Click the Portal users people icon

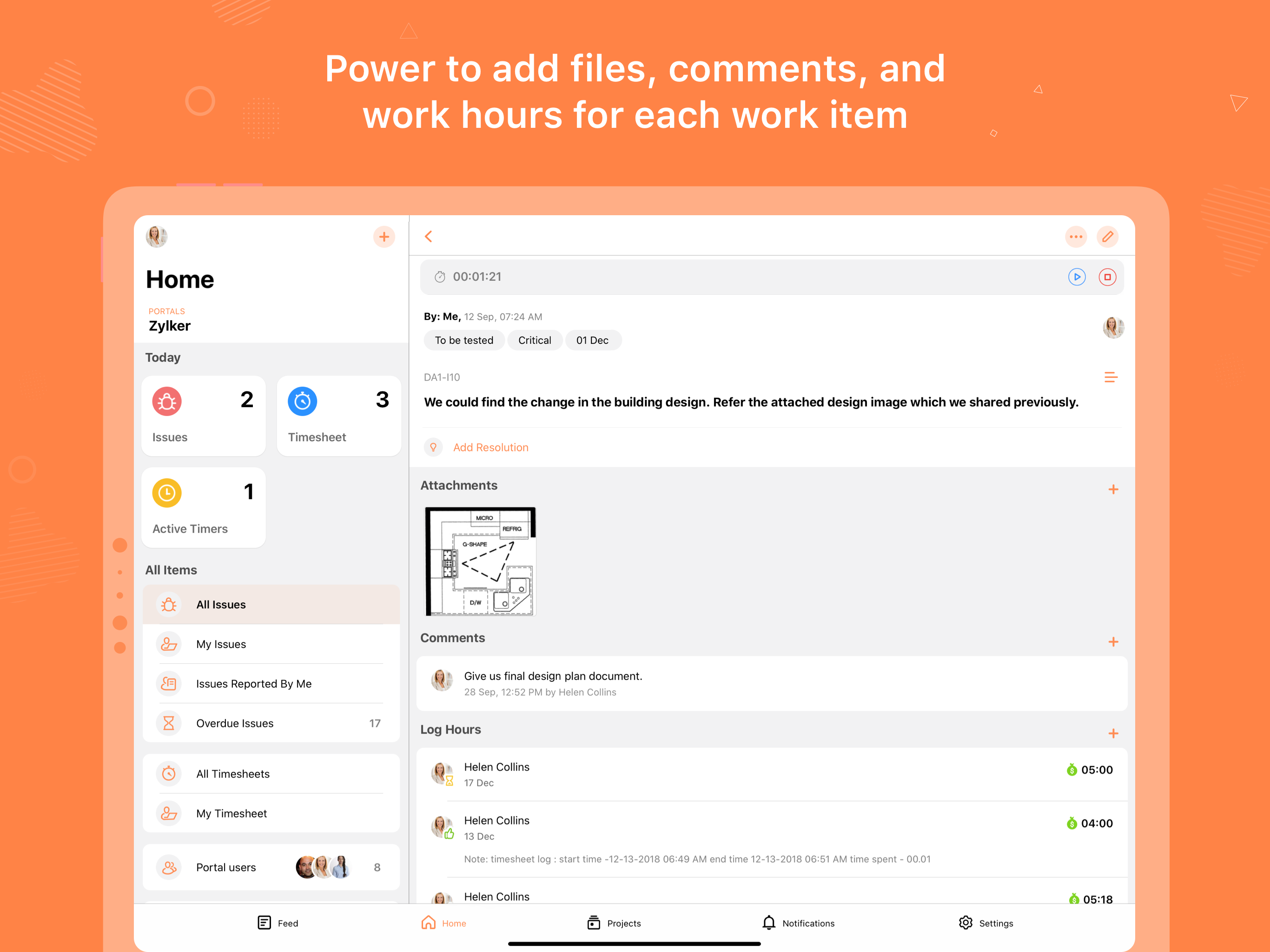[169, 867]
